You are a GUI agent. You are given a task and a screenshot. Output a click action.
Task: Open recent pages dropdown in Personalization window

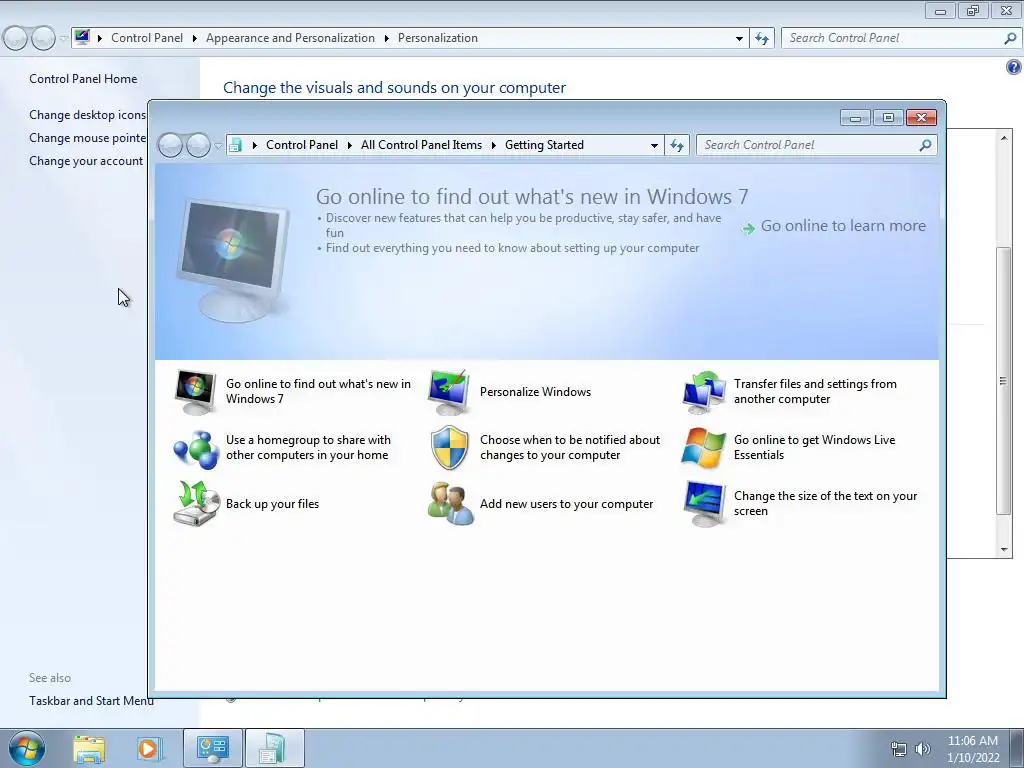point(63,39)
